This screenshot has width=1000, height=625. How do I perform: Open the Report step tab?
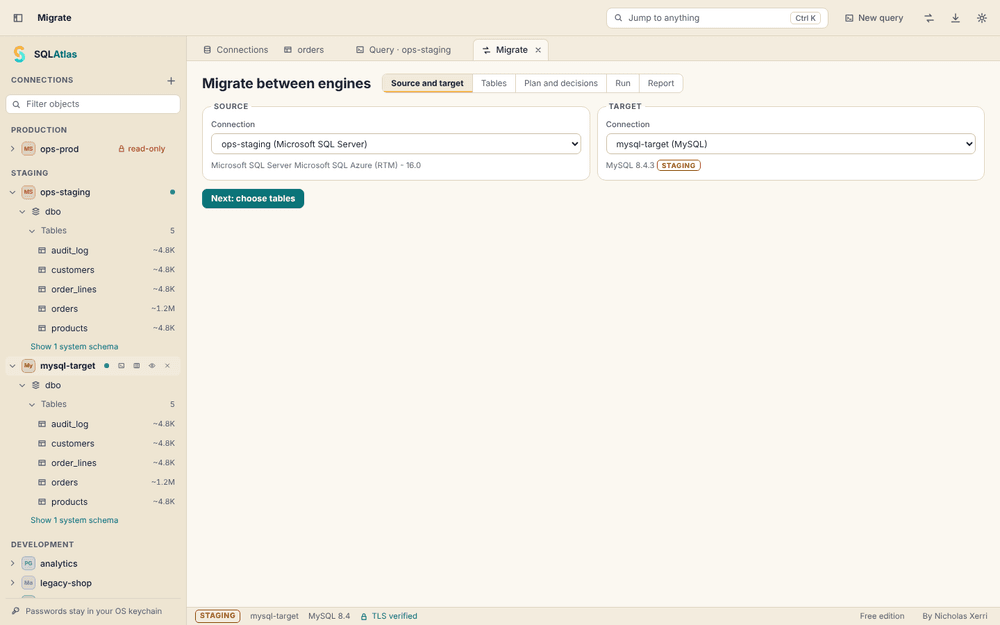661,83
